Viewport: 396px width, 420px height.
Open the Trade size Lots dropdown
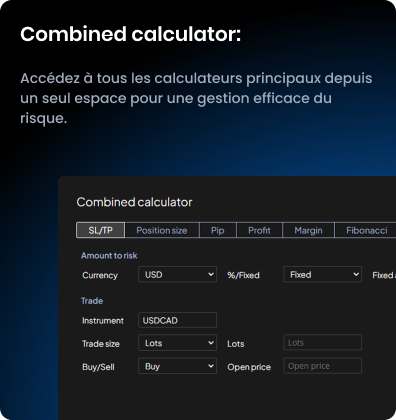(177, 343)
